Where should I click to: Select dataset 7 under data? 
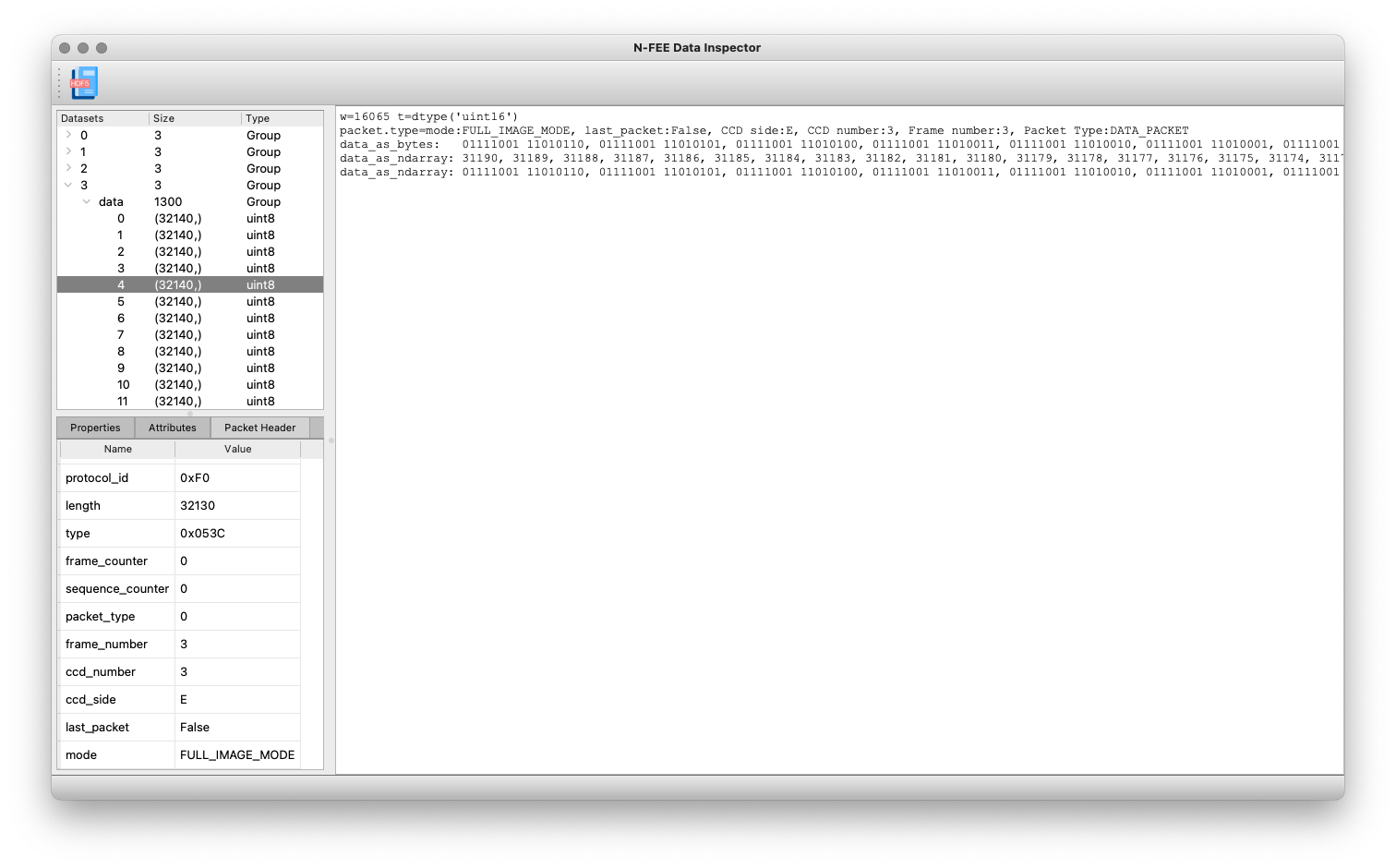pos(190,334)
